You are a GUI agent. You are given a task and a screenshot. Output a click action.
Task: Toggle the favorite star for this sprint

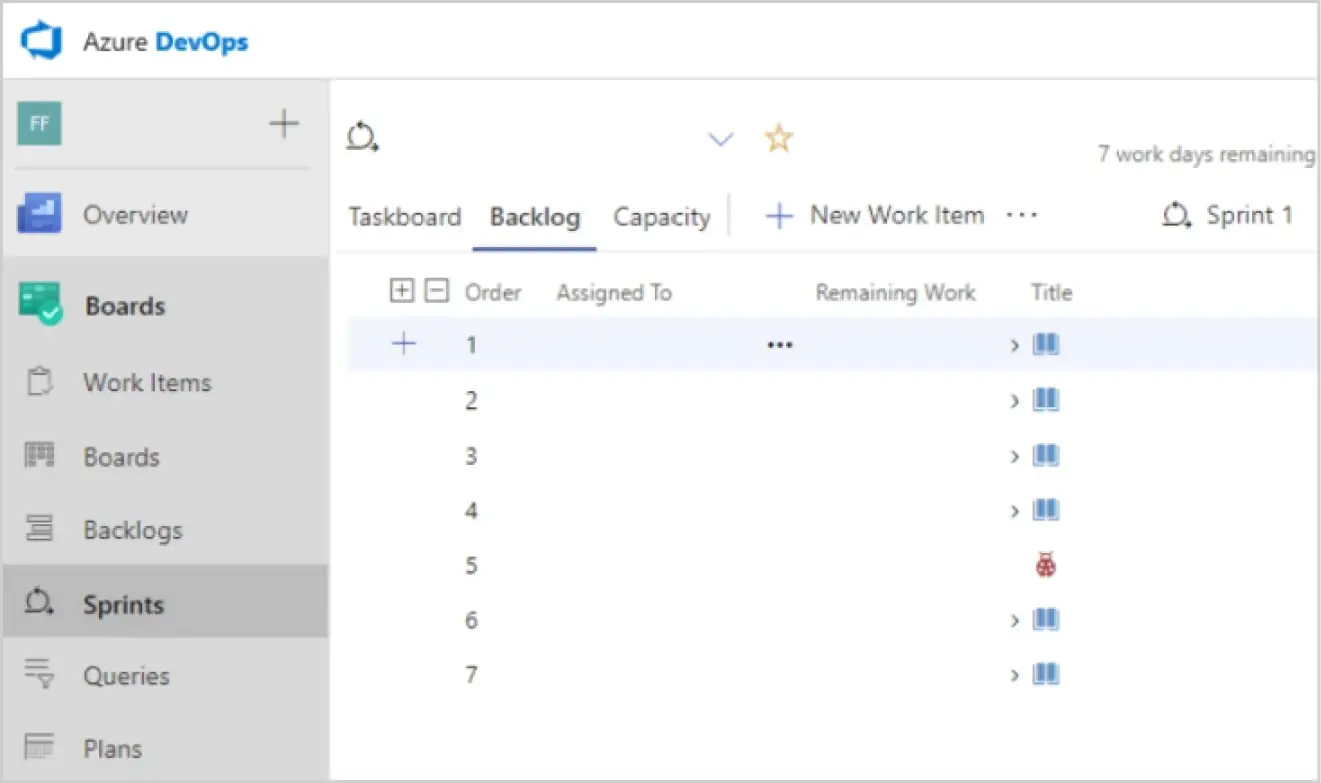click(x=778, y=138)
